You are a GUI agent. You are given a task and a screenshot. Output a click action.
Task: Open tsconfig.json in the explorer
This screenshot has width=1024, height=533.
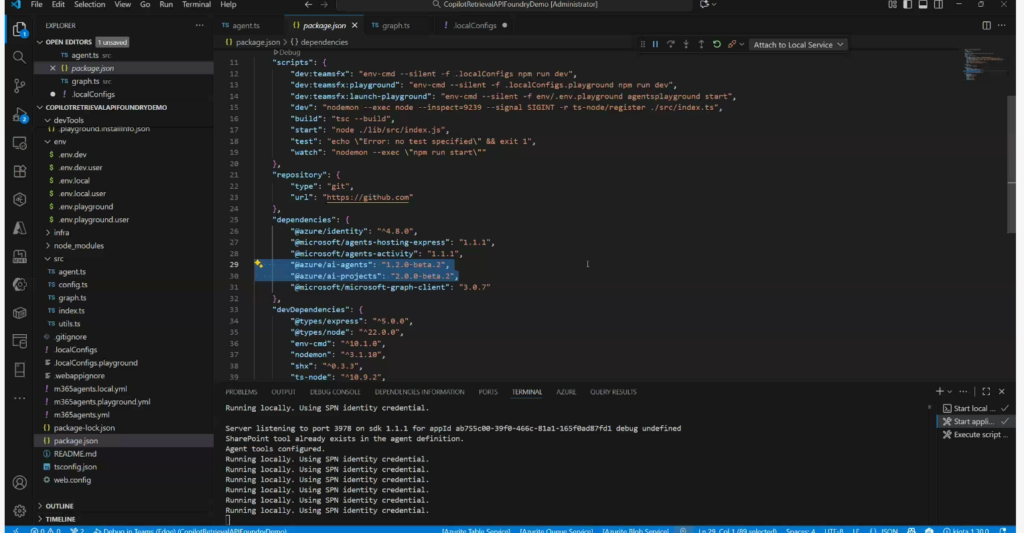point(76,466)
